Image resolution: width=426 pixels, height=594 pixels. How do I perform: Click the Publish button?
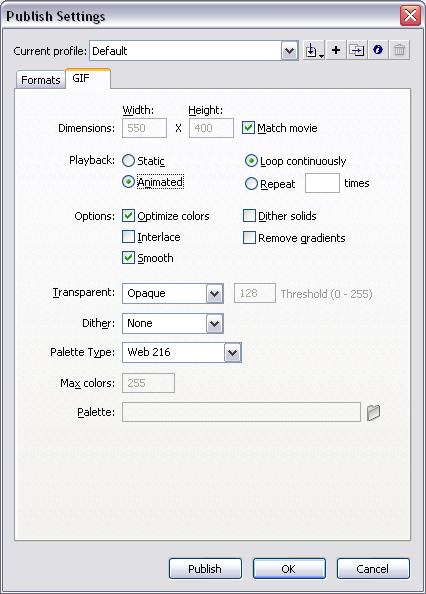pos(205,569)
